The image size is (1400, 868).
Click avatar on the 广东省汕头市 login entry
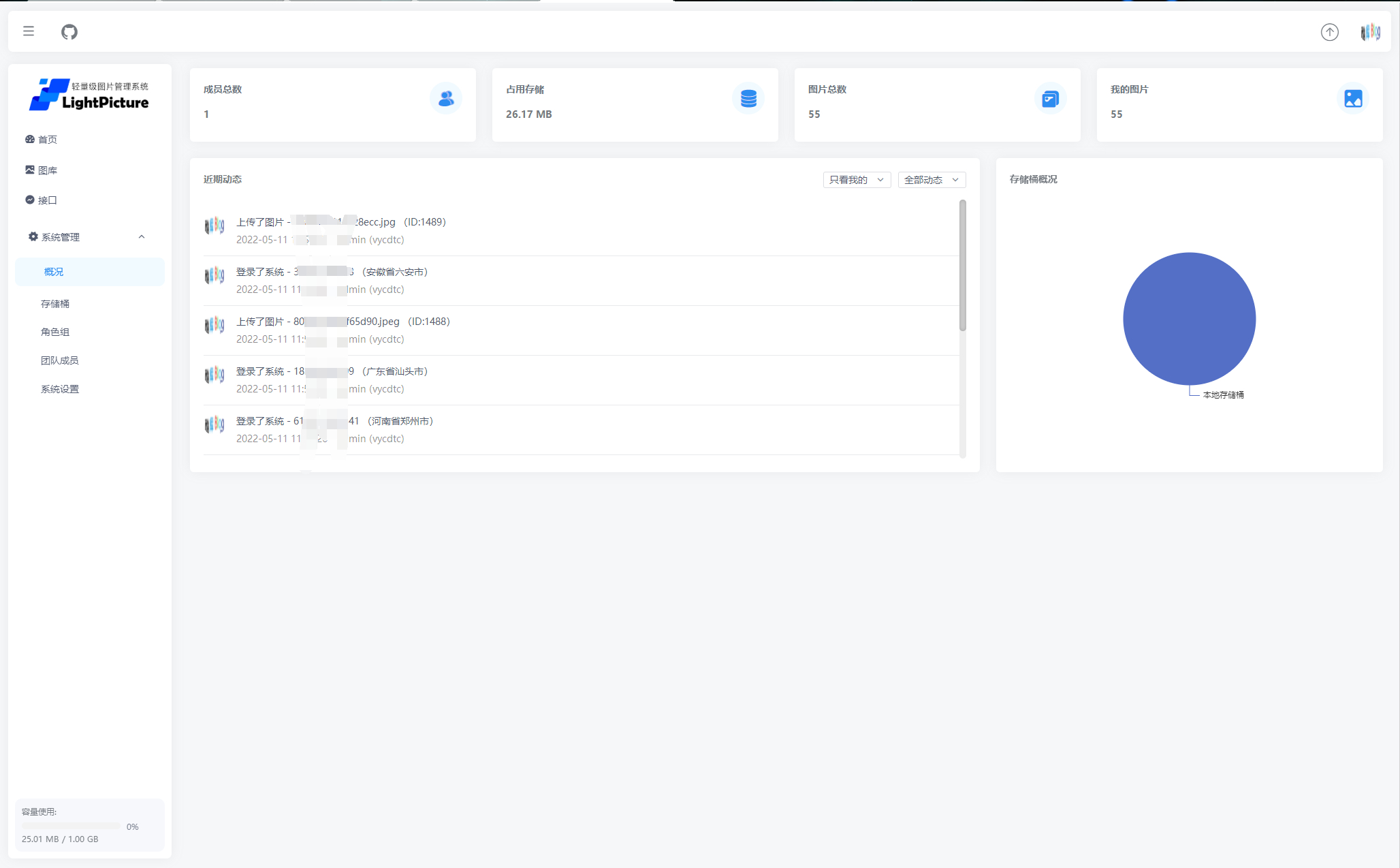pos(214,375)
